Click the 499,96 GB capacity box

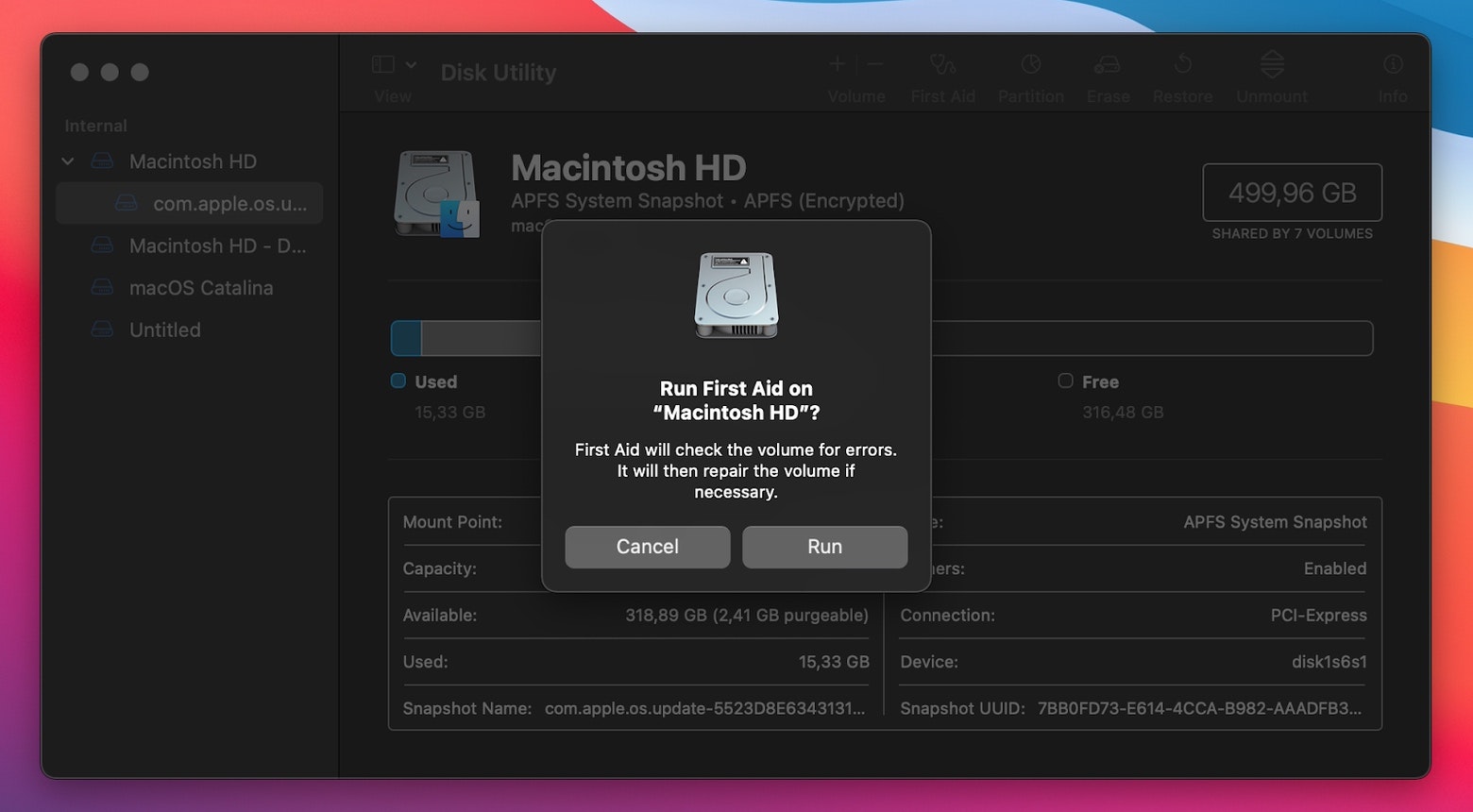[1293, 193]
